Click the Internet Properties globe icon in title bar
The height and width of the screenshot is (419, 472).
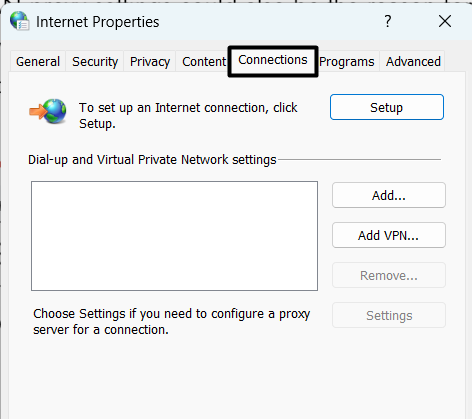[x=20, y=21]
